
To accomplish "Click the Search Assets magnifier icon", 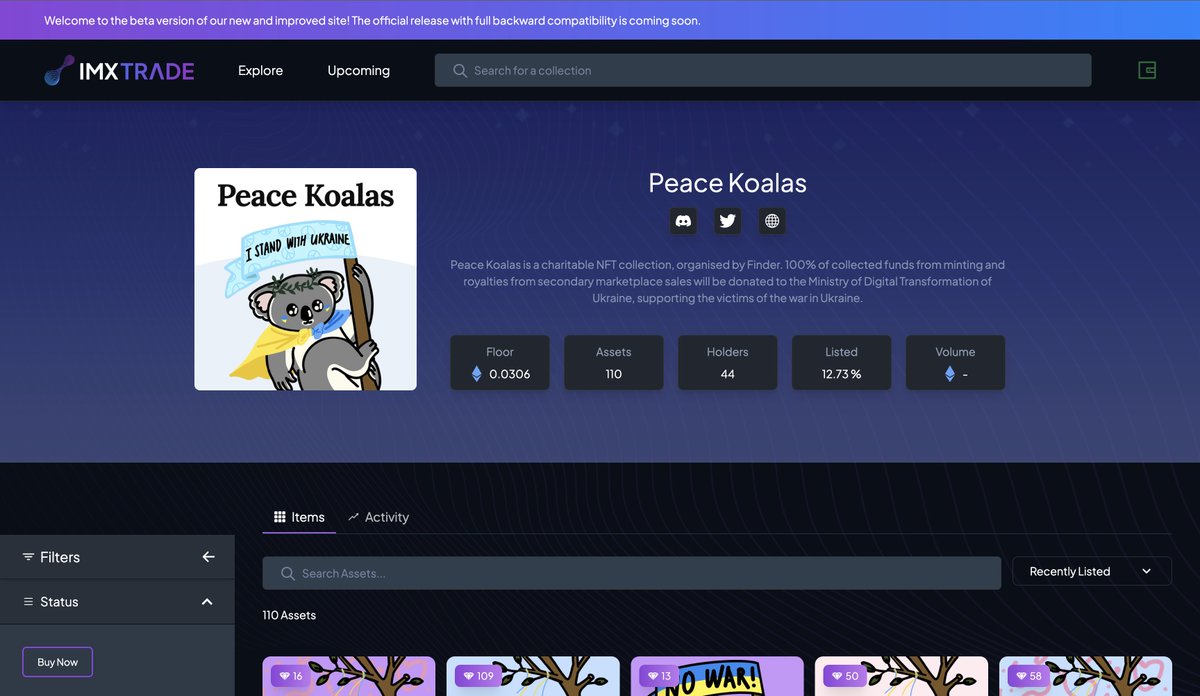I will (x=288, y=573).
